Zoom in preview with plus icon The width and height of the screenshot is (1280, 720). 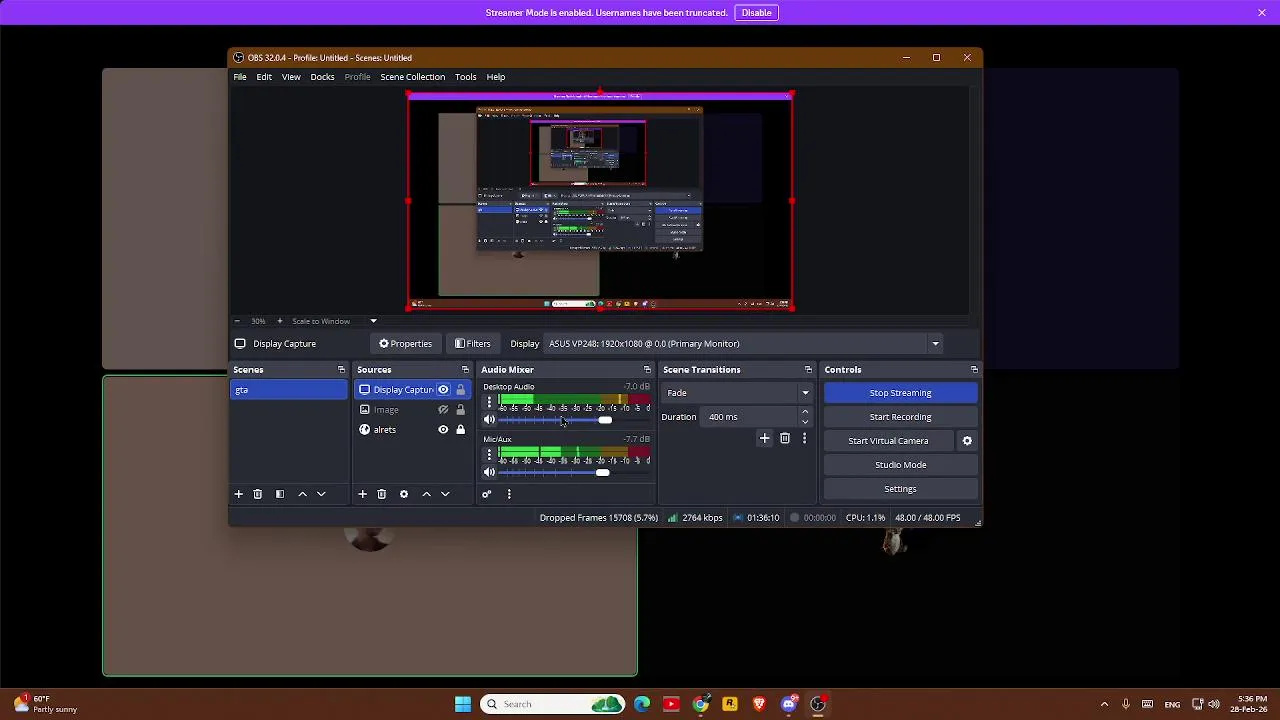point(279,321)
